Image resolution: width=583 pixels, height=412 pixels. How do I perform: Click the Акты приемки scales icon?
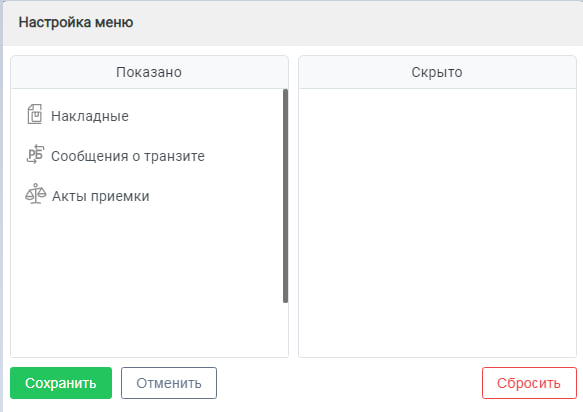click(x=36, y=193)
